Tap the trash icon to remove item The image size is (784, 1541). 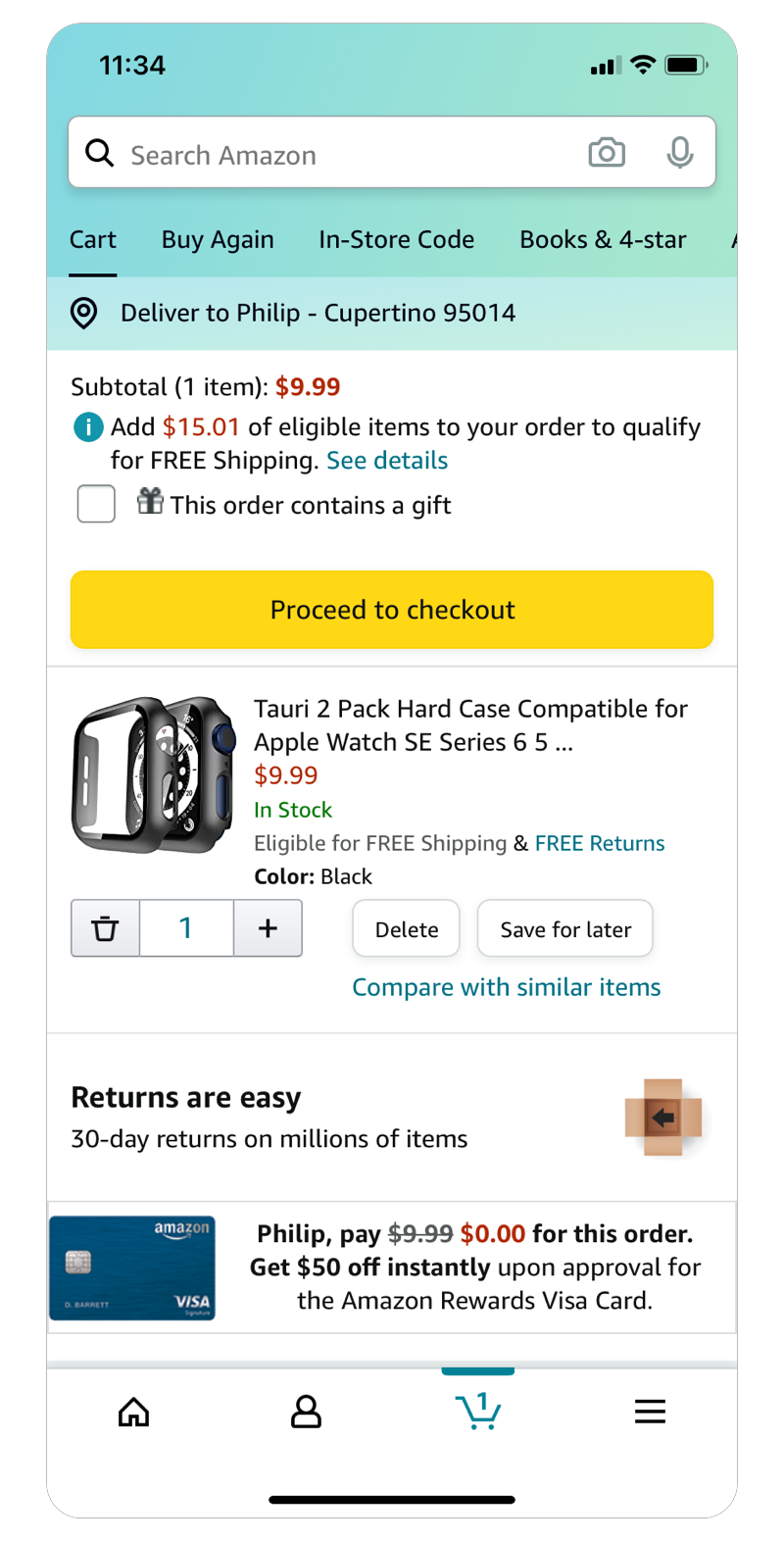tap(105, 928)
